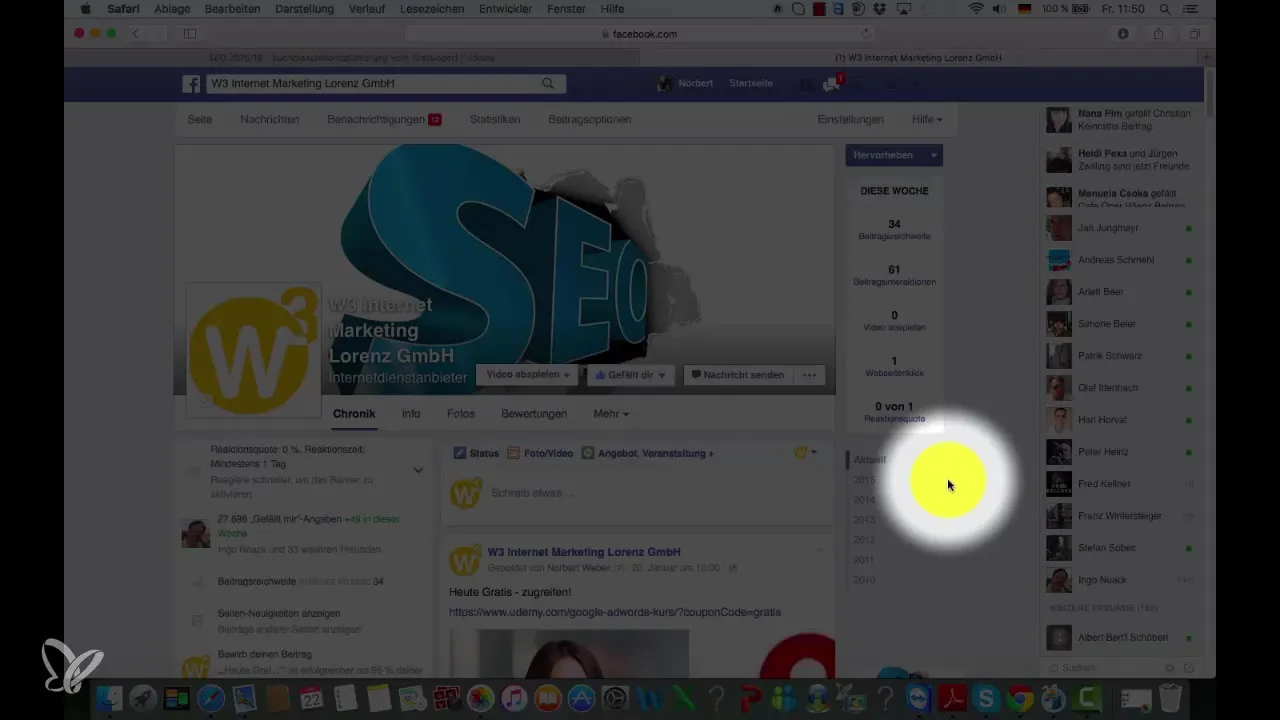
Task: Open the messages icon with red badge
Action: [831, 84]
